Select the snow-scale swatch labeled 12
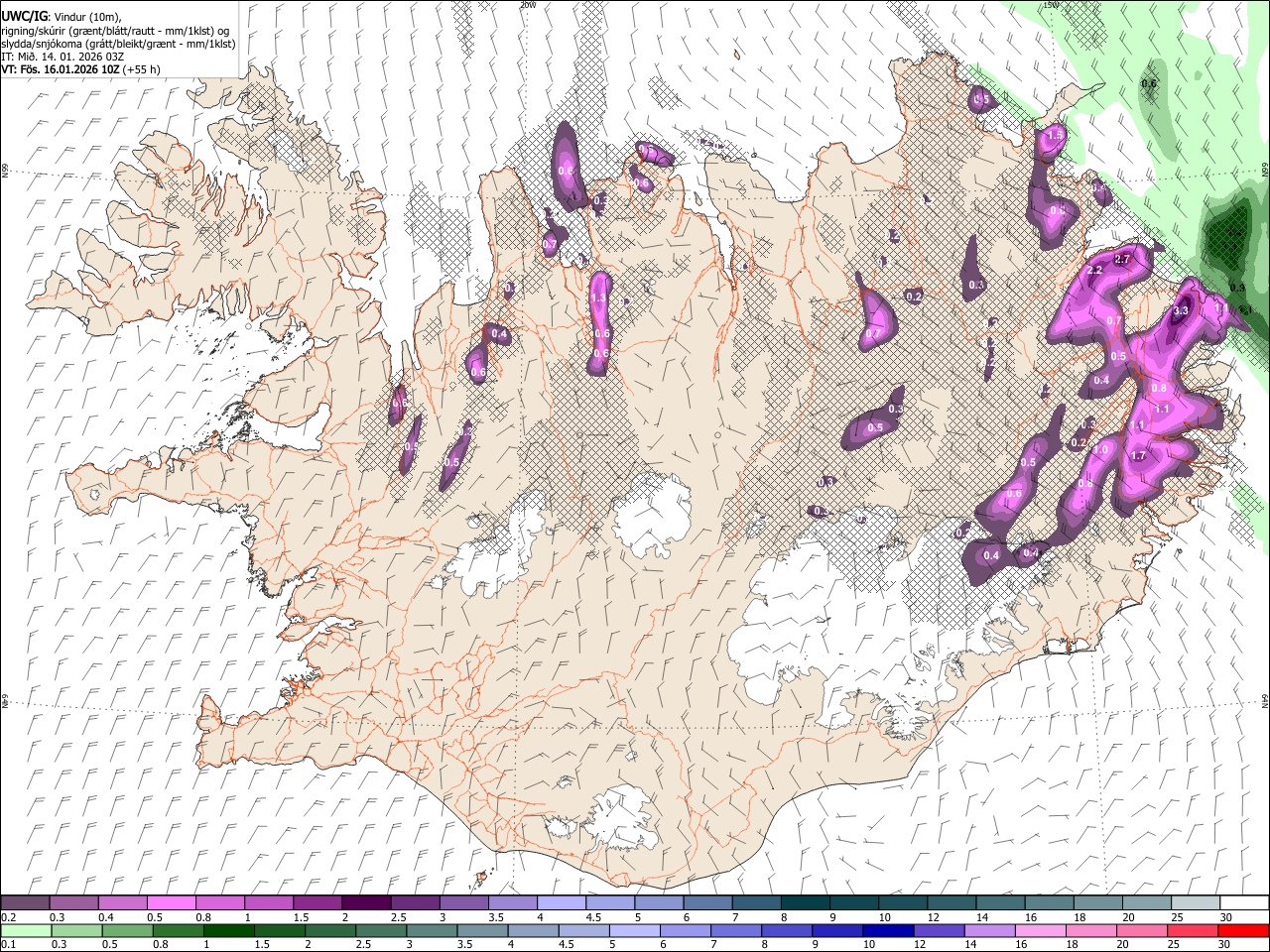Image resolution: width=1270 pixels, height=952 pixels. pyautogui.click(x=951, y=903)
